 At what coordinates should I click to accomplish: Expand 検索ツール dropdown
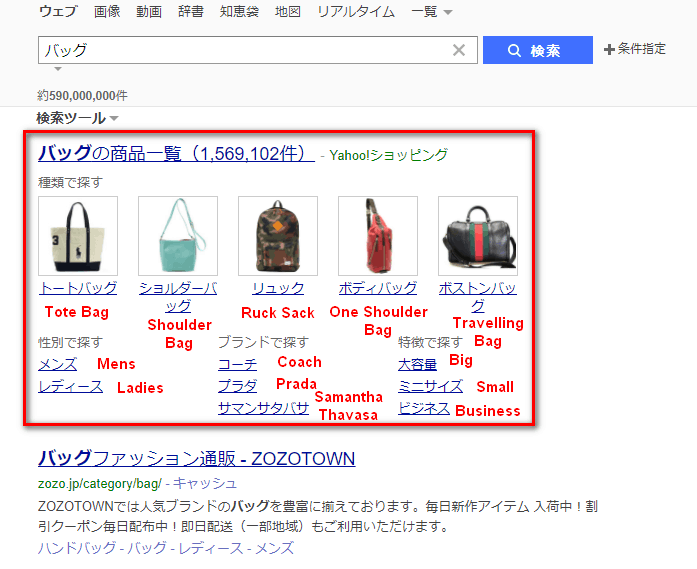coord(77,118)
